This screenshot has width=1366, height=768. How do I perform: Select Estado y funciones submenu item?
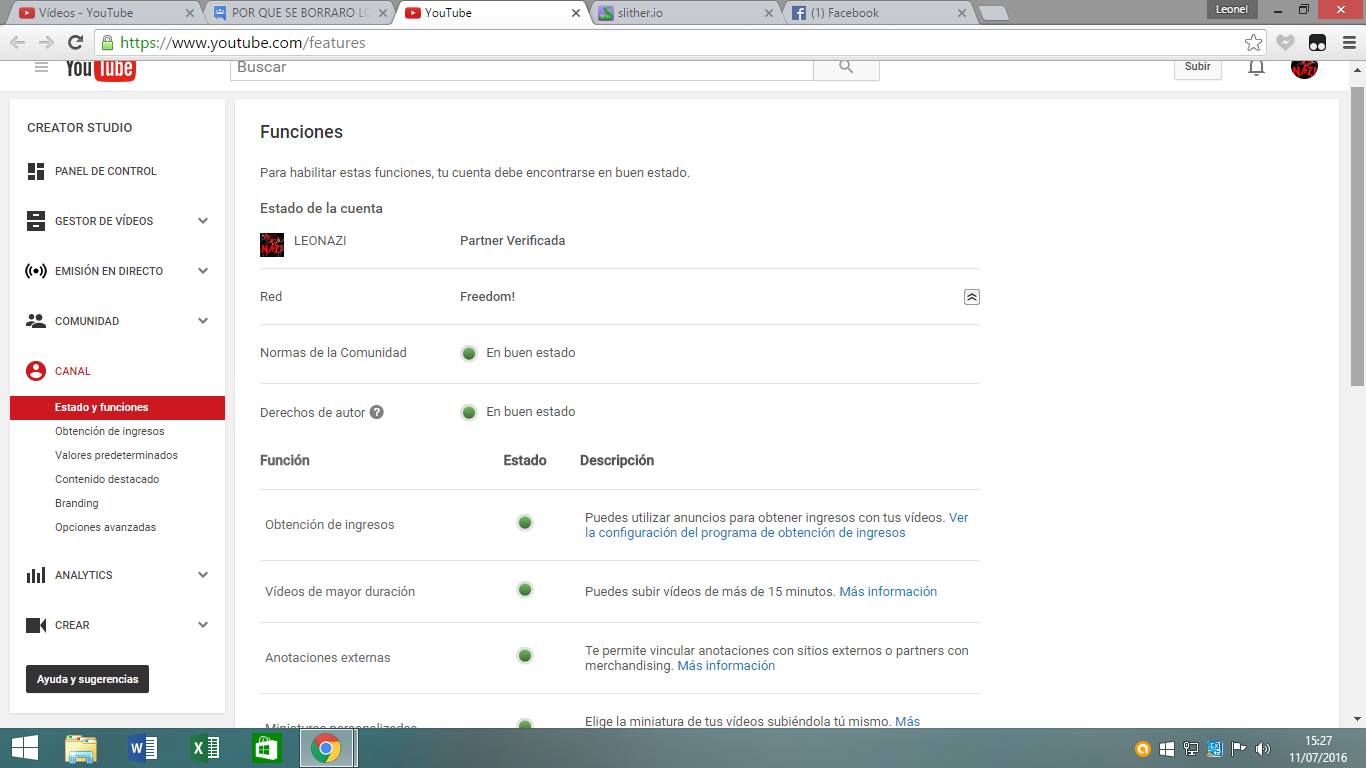[x=117, y=407]
